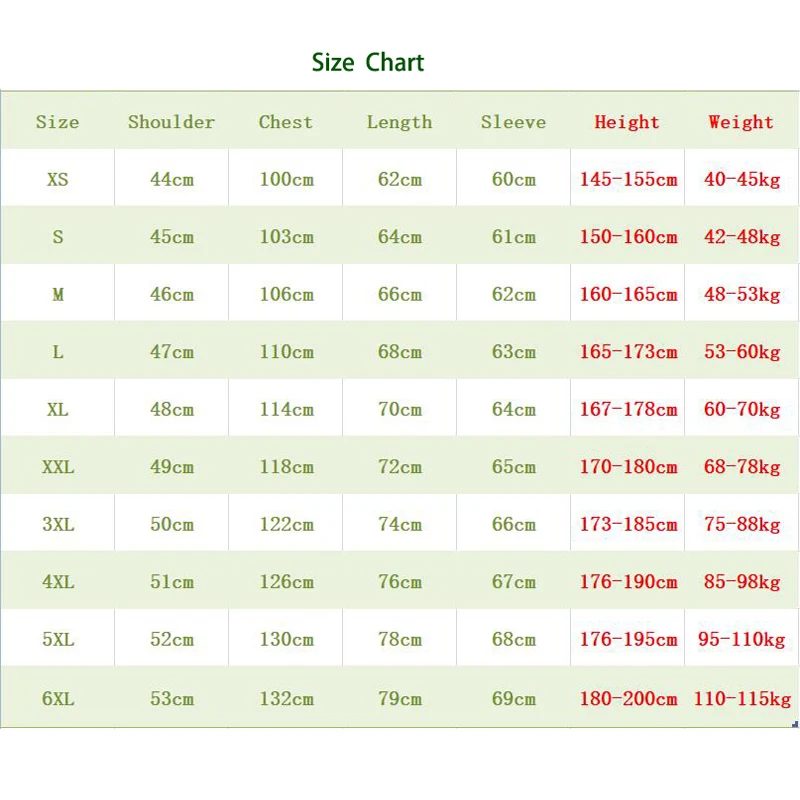Click the Size Chart title
Viewport: 800px width, 800px height.
367,63
